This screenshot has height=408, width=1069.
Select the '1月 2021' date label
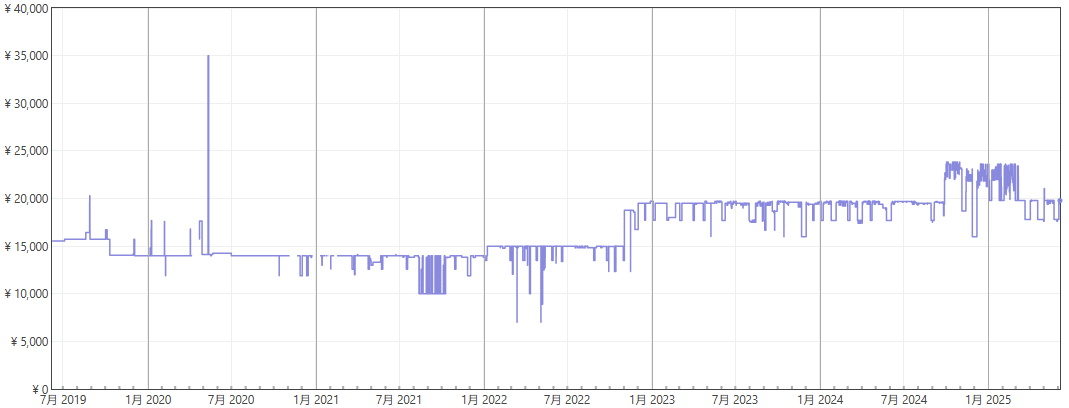pyautogui.click(x=316, y=400)
